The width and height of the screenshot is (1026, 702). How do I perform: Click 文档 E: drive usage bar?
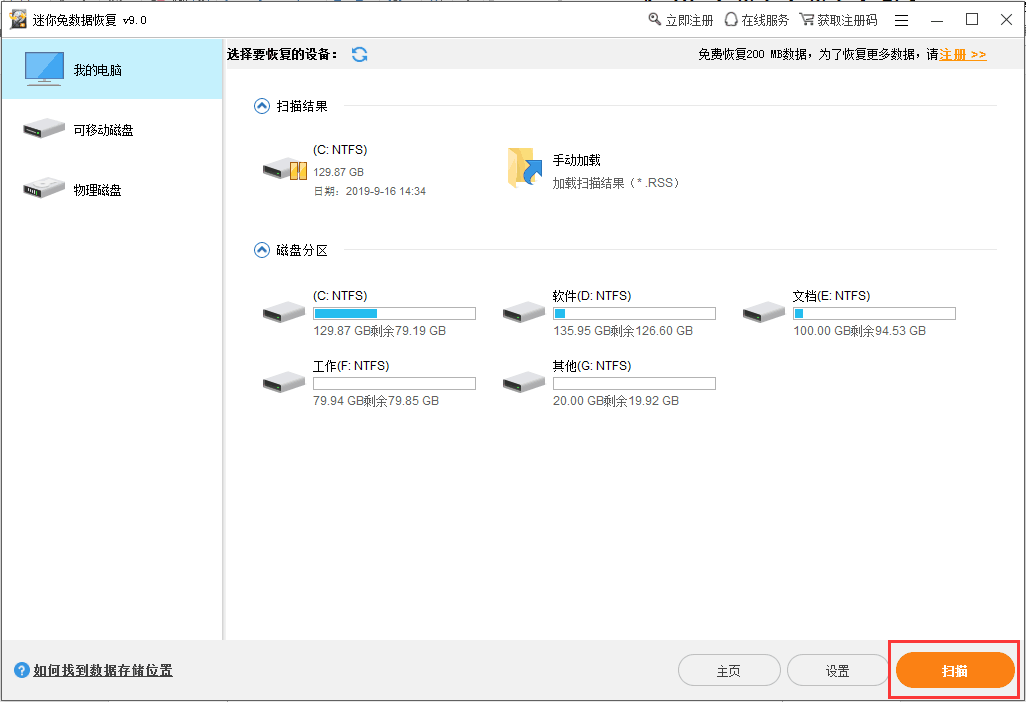point(874,313)
